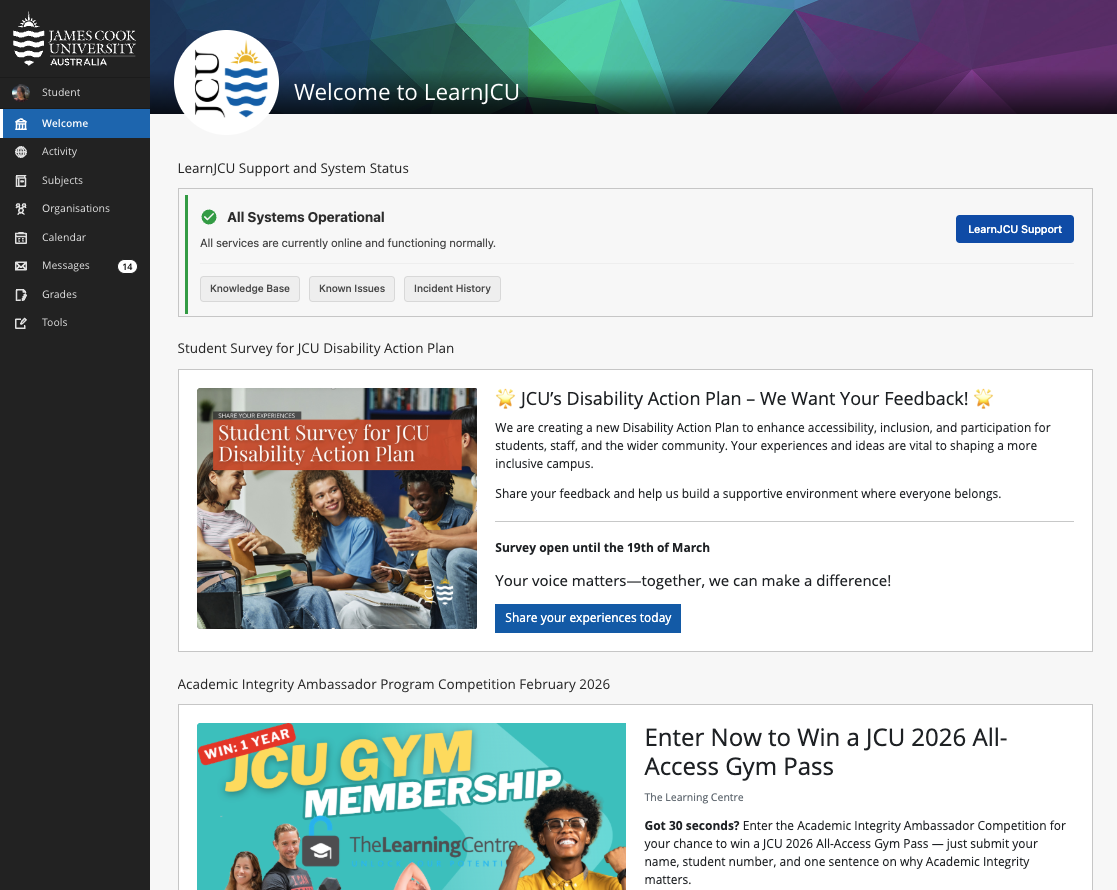Viewport: 1117px width, 890px height.
Task: Go to Activity in the sidebar
Action: pos(75,152)
